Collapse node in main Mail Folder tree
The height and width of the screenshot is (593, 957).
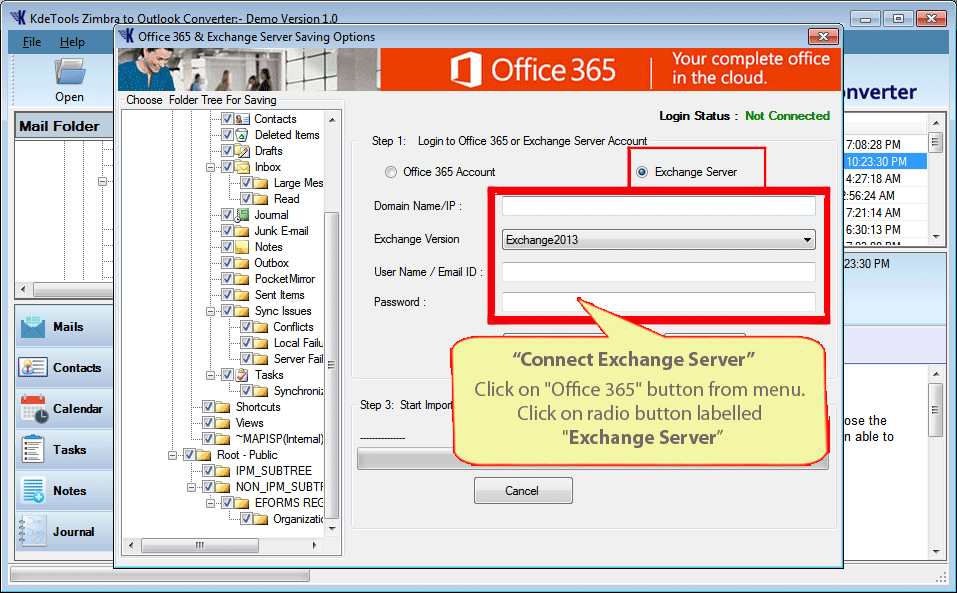coord(102,181)
